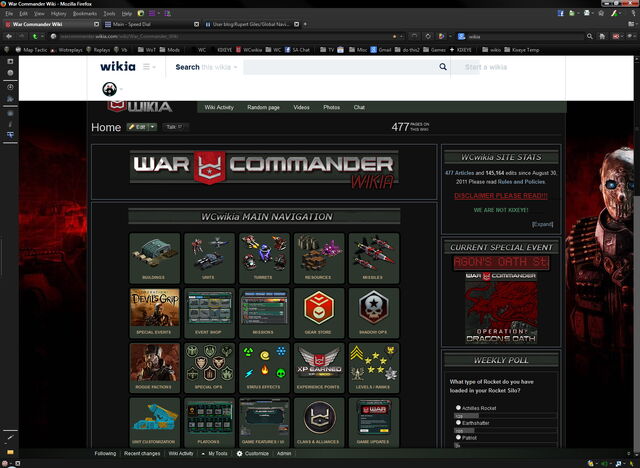Viewport: 640px width, 468px height.
Task: Select the Achilles Rocket poll option
Action: coord(458,408)
